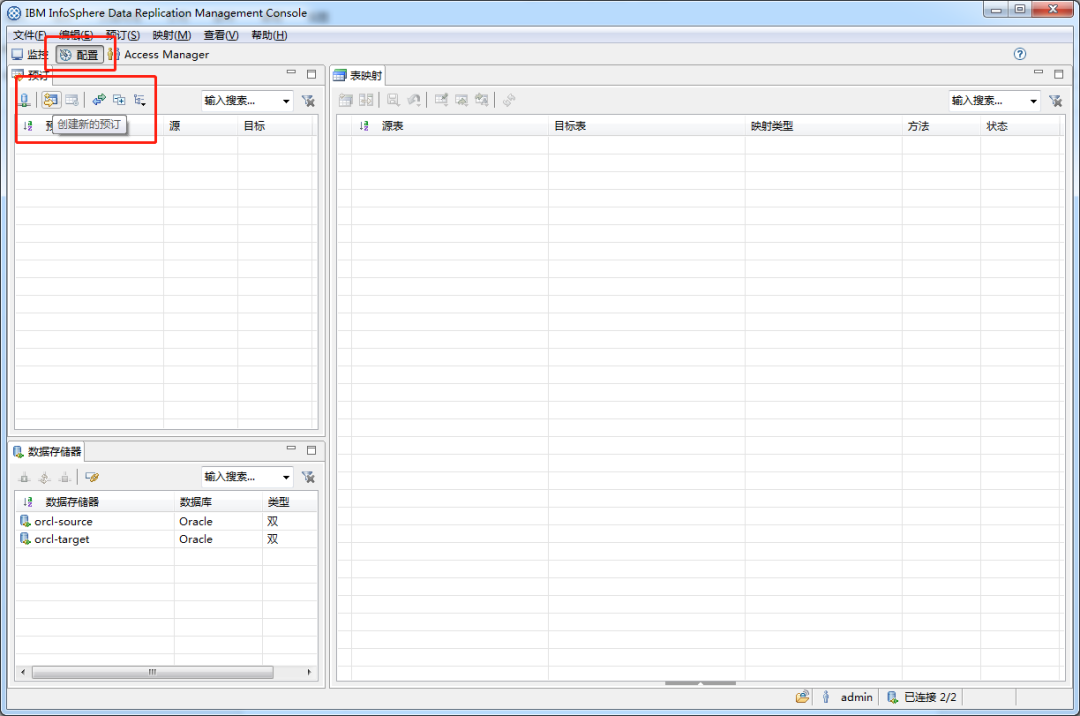Click the 目标表 column header

click(646, 125)
